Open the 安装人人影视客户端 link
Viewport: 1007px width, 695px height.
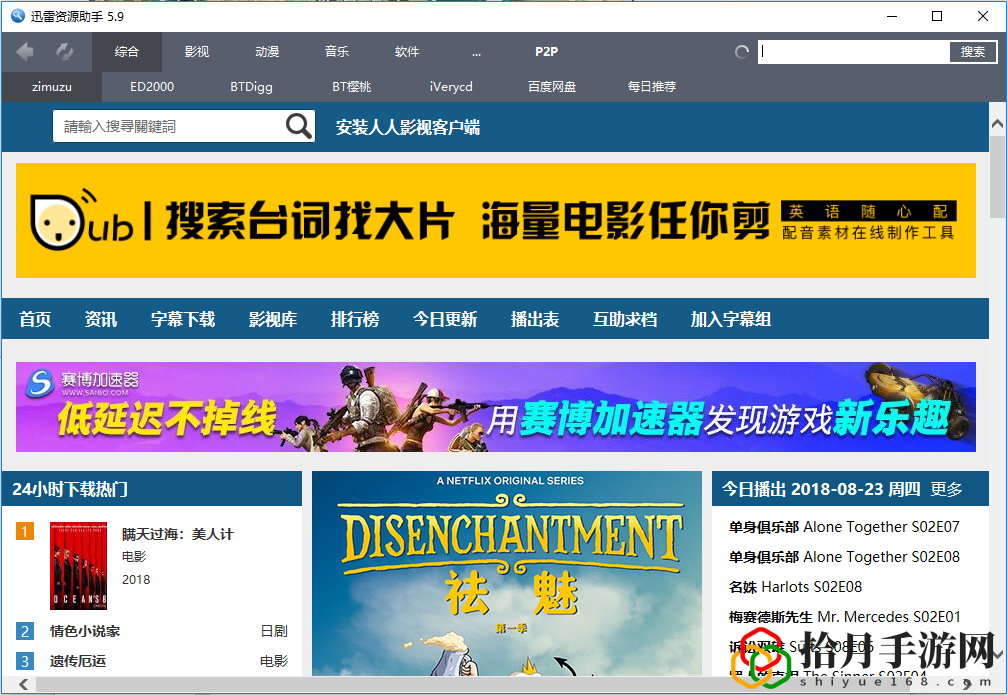click(x=408, y=127)
